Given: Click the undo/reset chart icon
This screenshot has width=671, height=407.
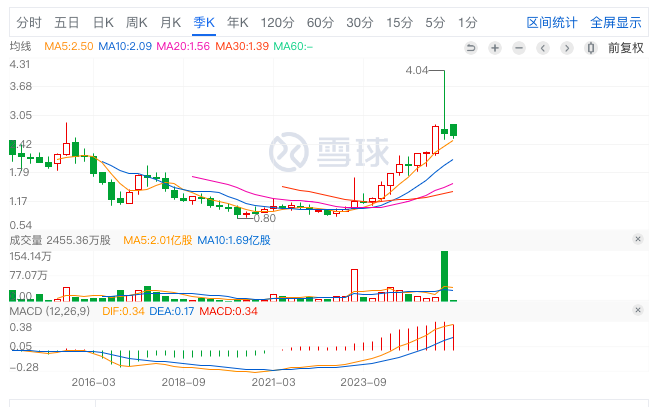Looking at the screenshot, I should [x=471, y=48].
